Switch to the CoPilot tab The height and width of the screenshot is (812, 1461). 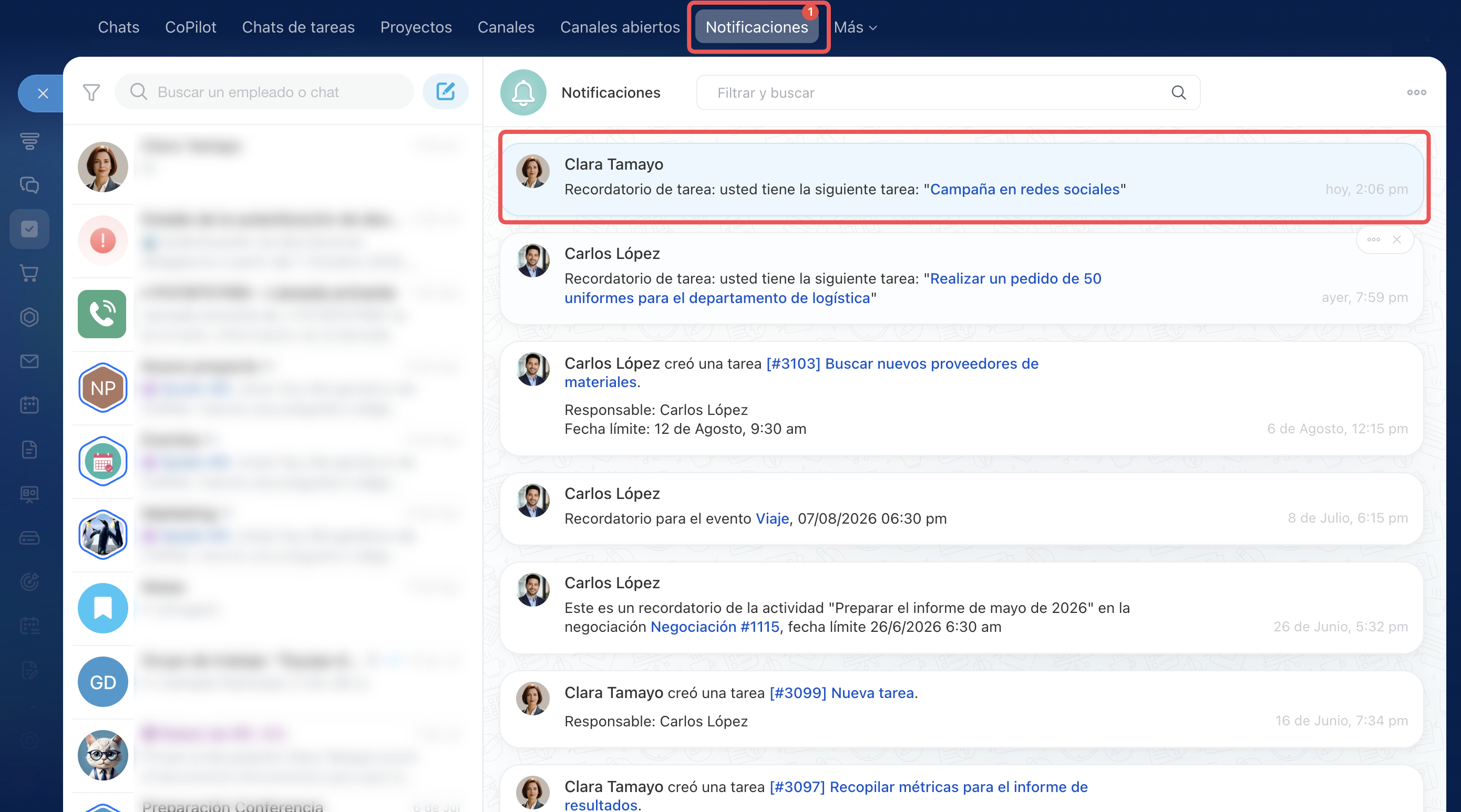click(x=191, y=27)
